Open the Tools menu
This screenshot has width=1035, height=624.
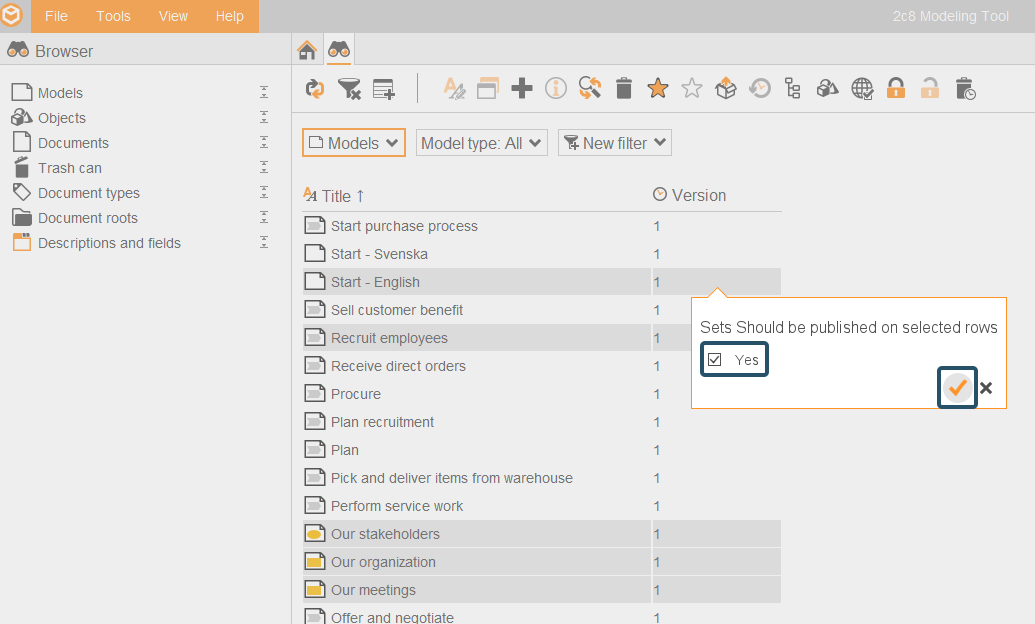tap(114, 16)
